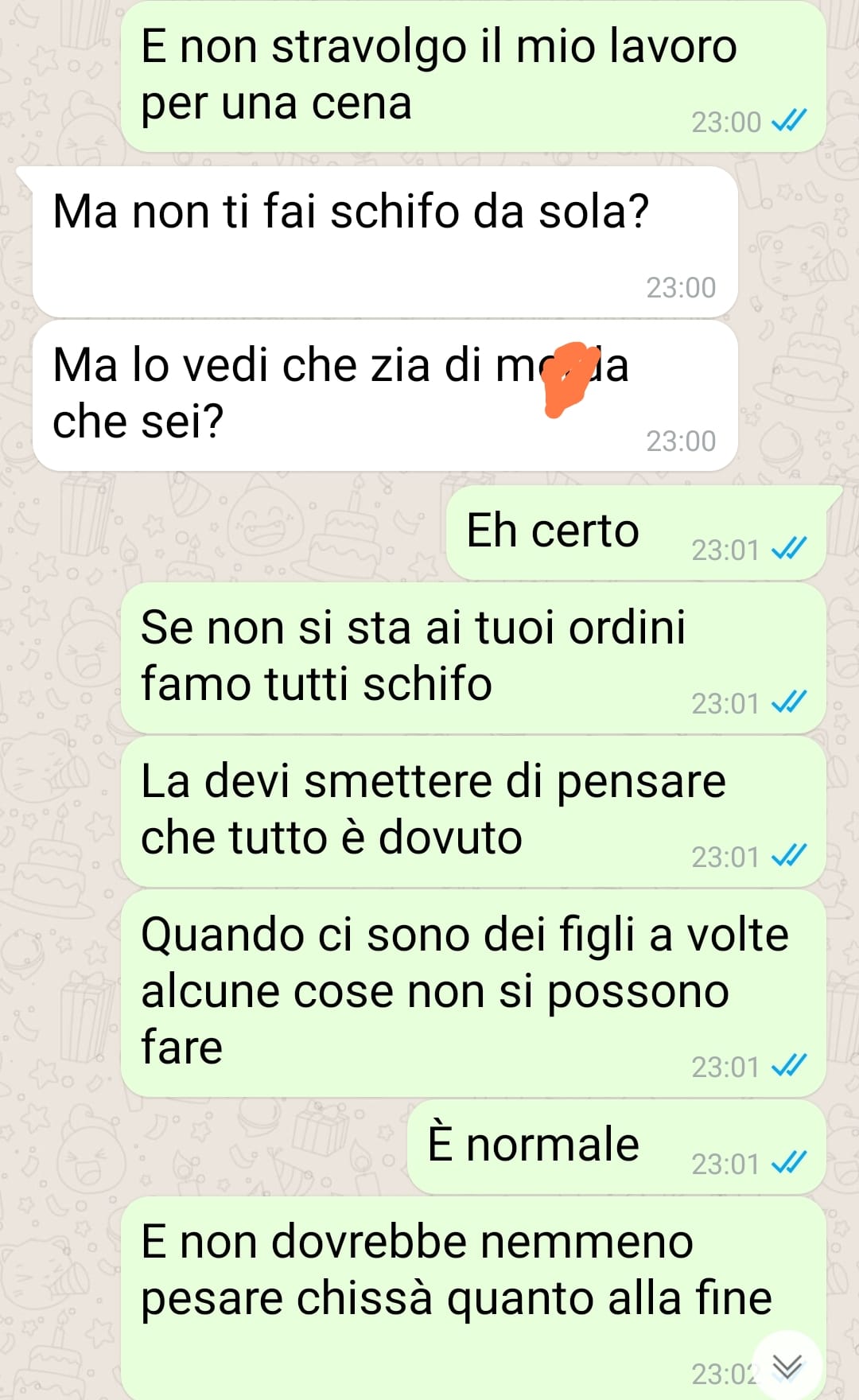Tap the 23:01 timestamp beside 'Eh certo'
This screenshot has height=1400, width=859.
(x=725, y=550)
